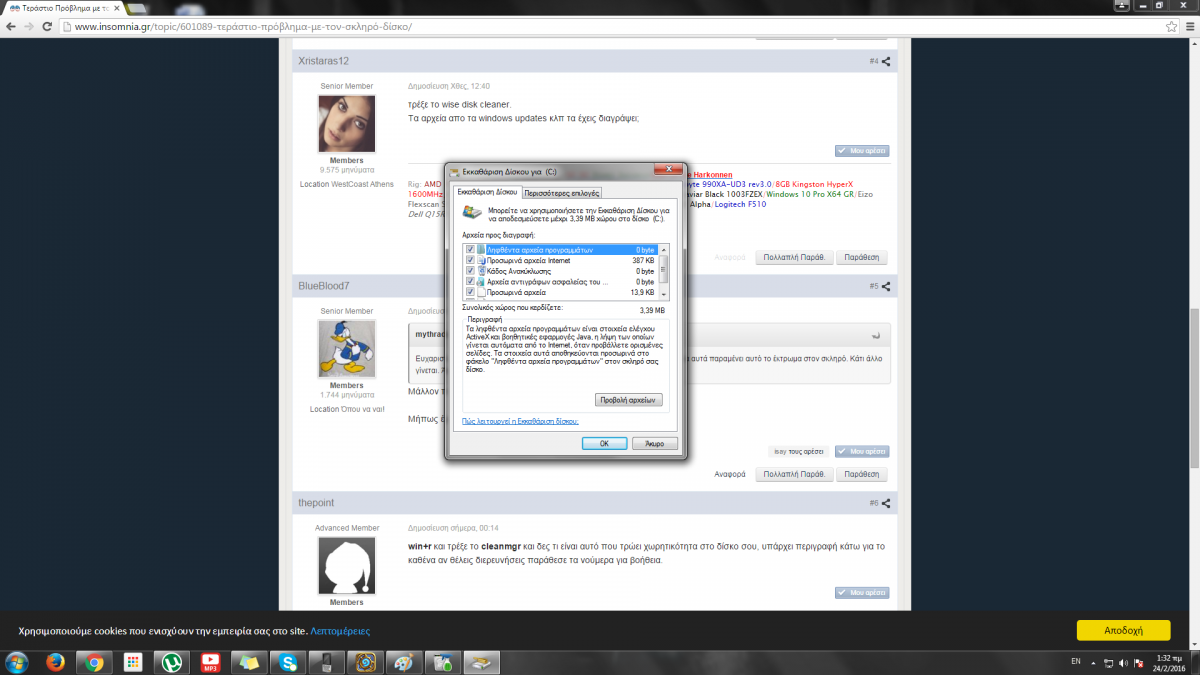Click BlueBlood7's Donald Duck avatar

click(x=346, y=348)
